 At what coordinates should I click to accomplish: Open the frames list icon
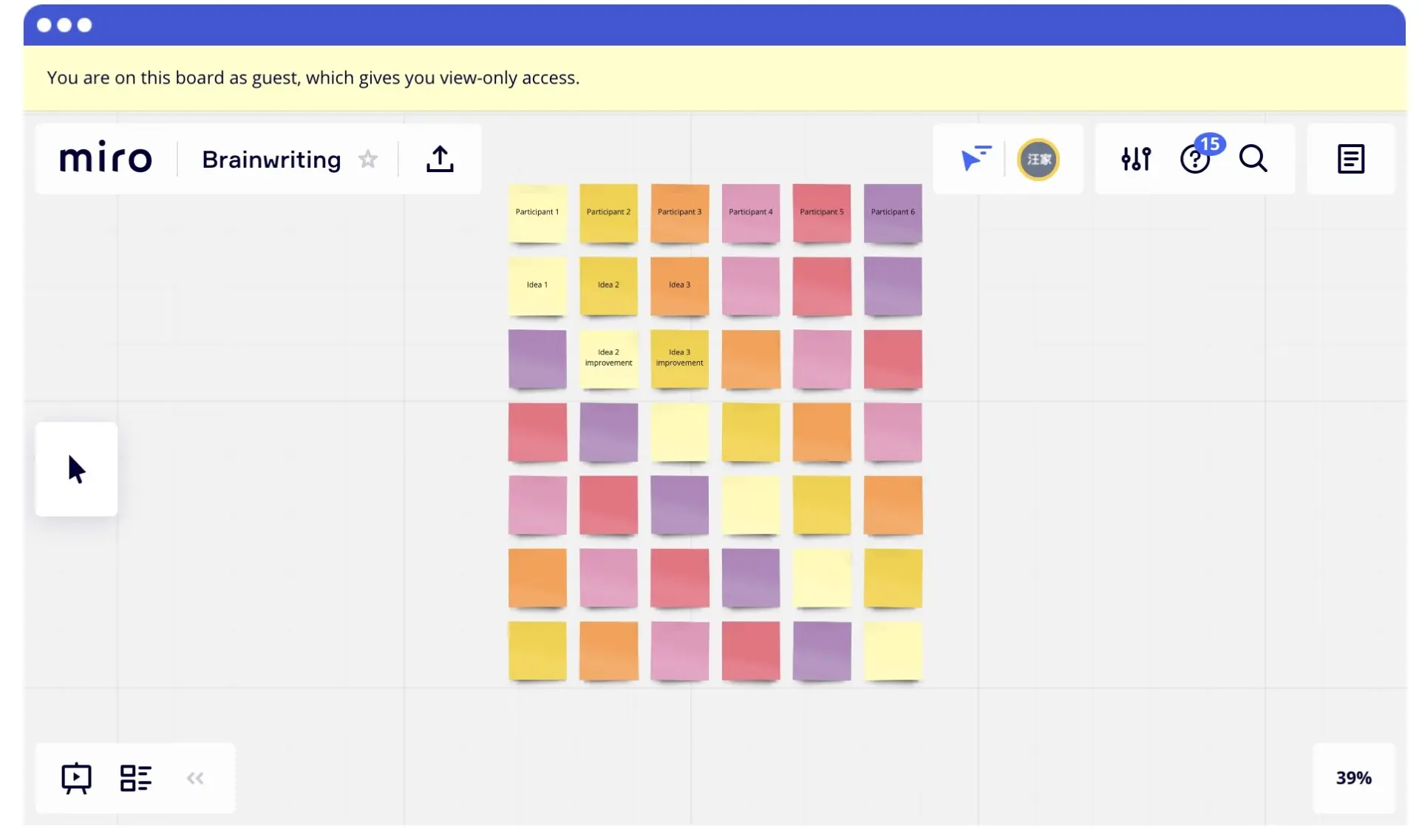[x=136, y=778]
